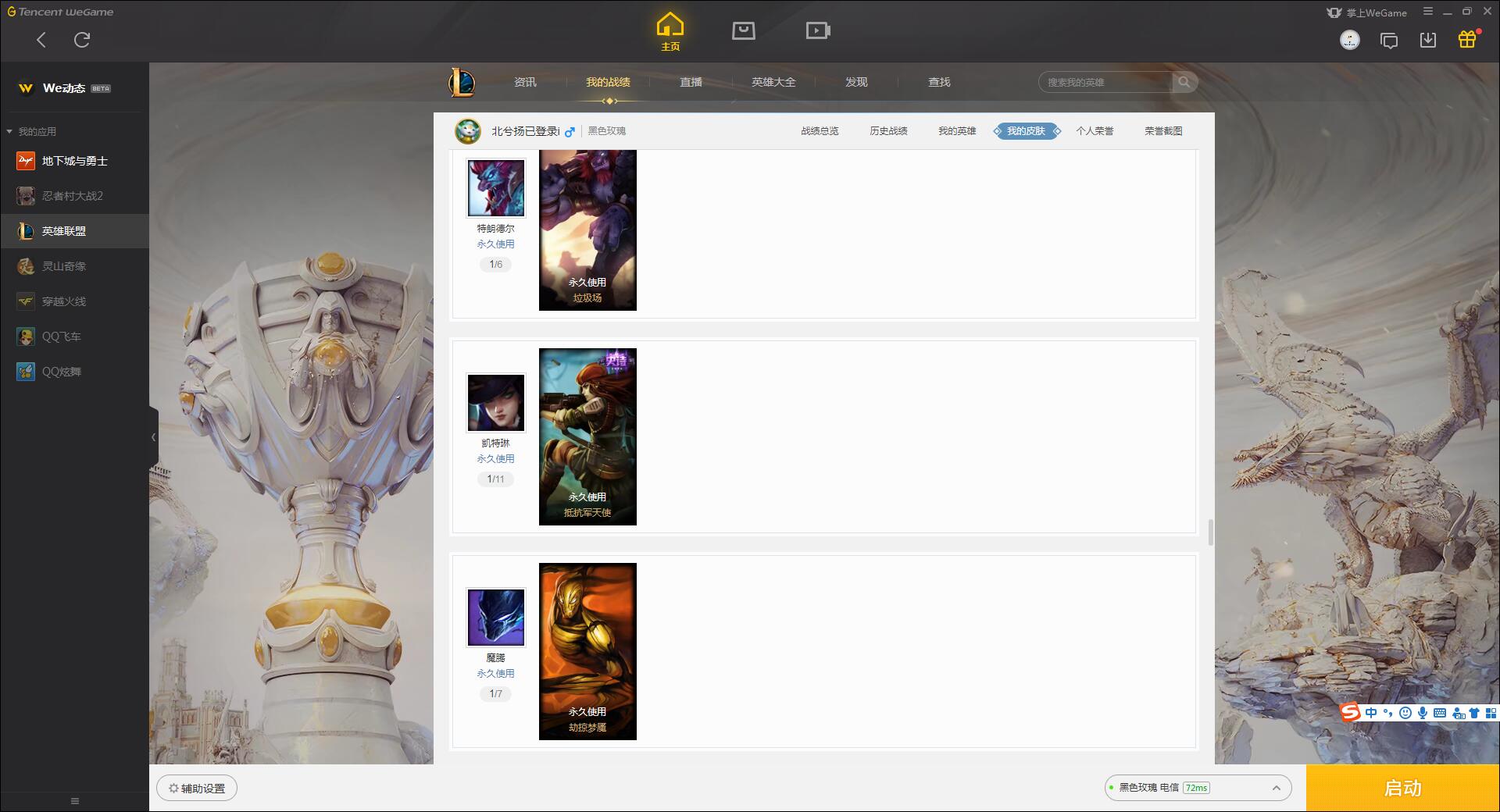Collapse the 我的应用 section
Viewport: 1500px width, 812px height.
[31, 131]
